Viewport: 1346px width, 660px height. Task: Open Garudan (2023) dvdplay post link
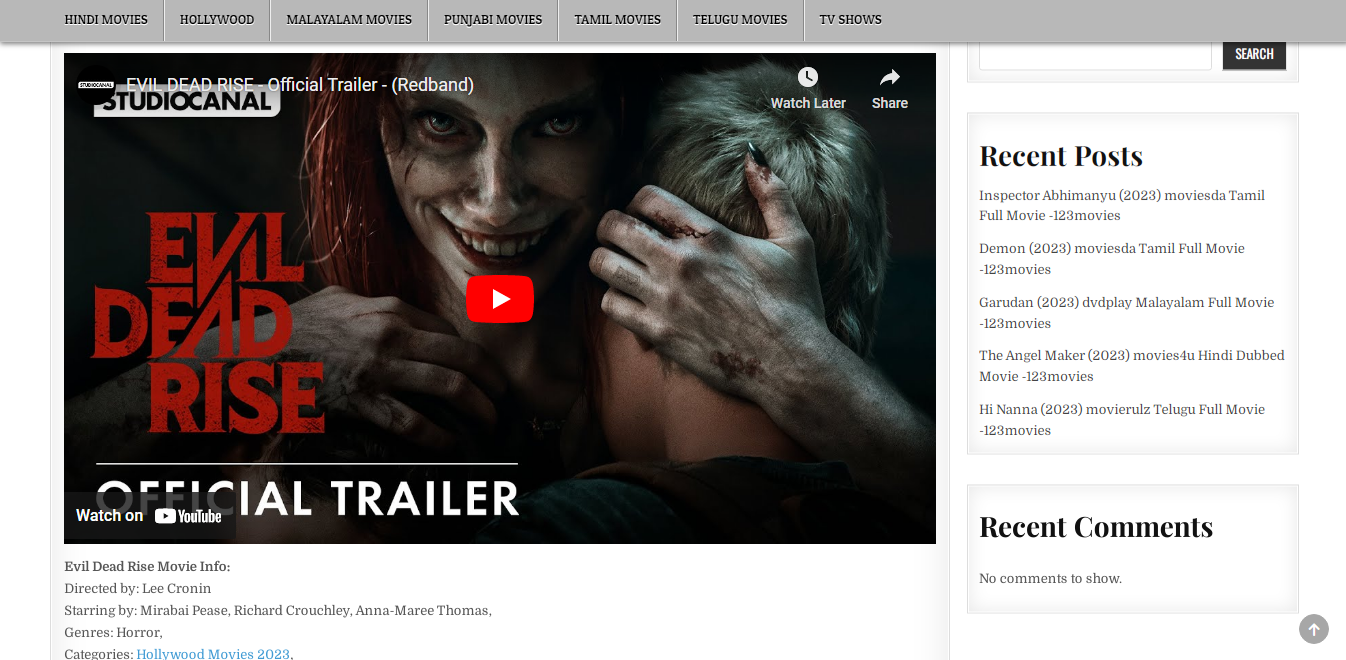pyautogui.click(x=1127, y=313)
